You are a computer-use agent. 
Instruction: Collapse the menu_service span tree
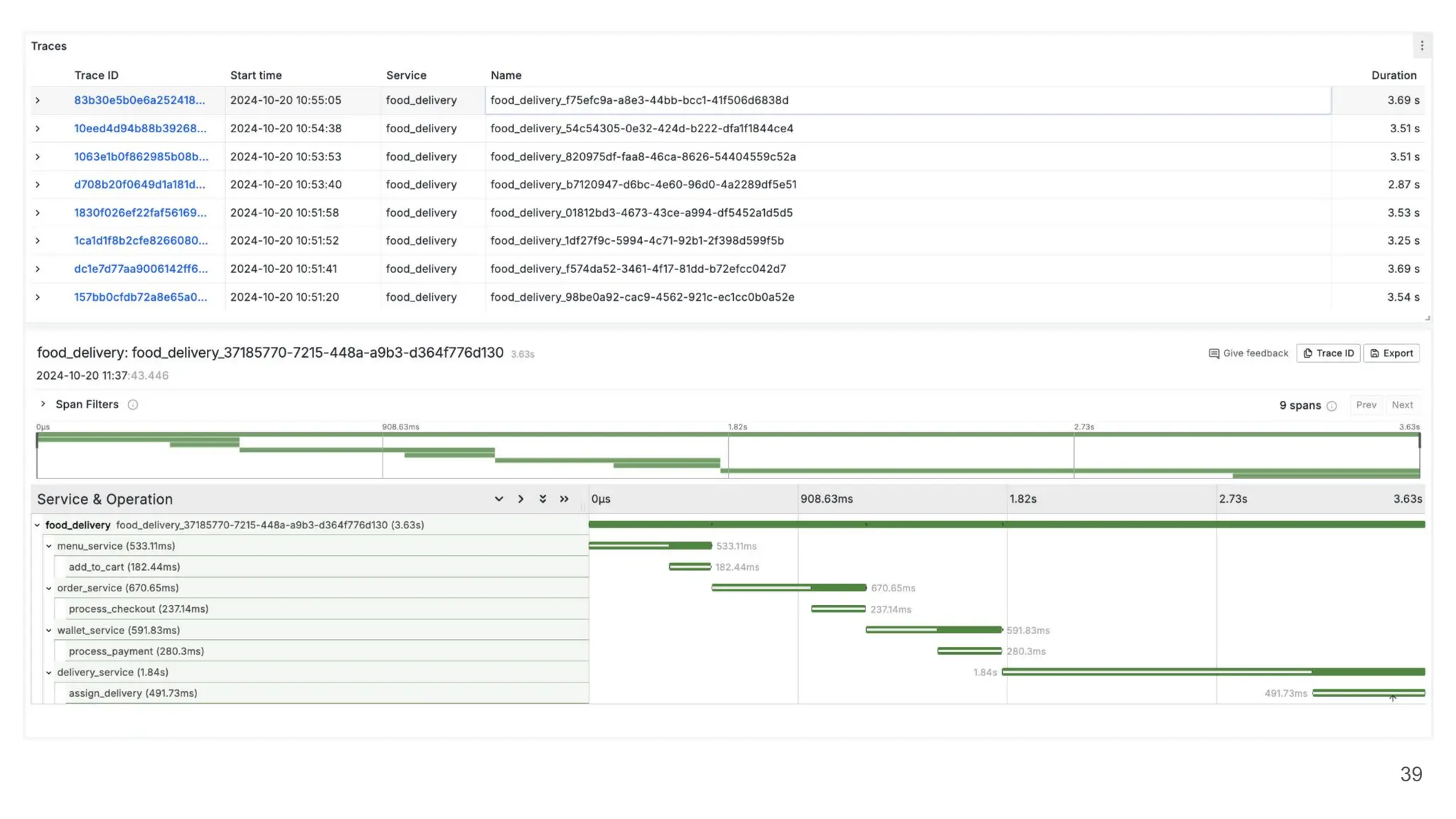[49, 546]
